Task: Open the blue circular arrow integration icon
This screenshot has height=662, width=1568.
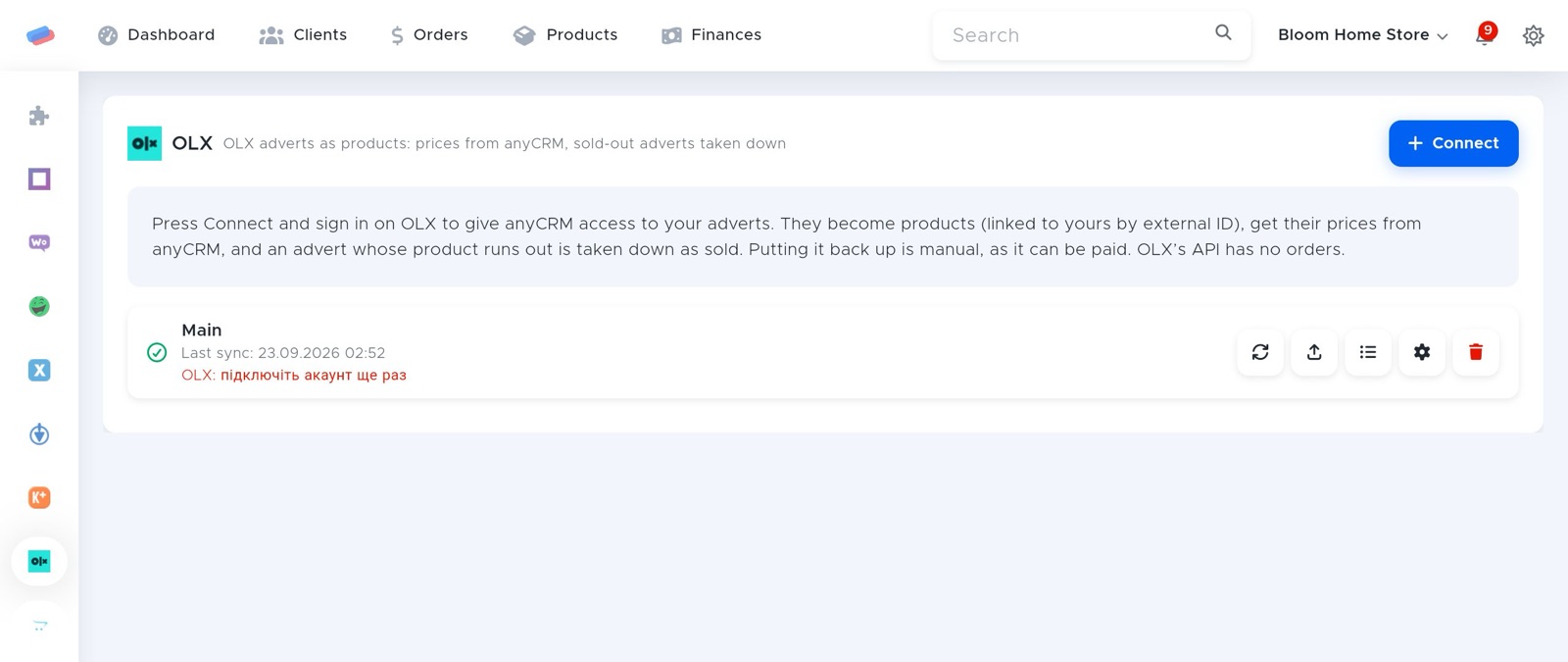Action: pyautogui.click(x=39, y=433)
